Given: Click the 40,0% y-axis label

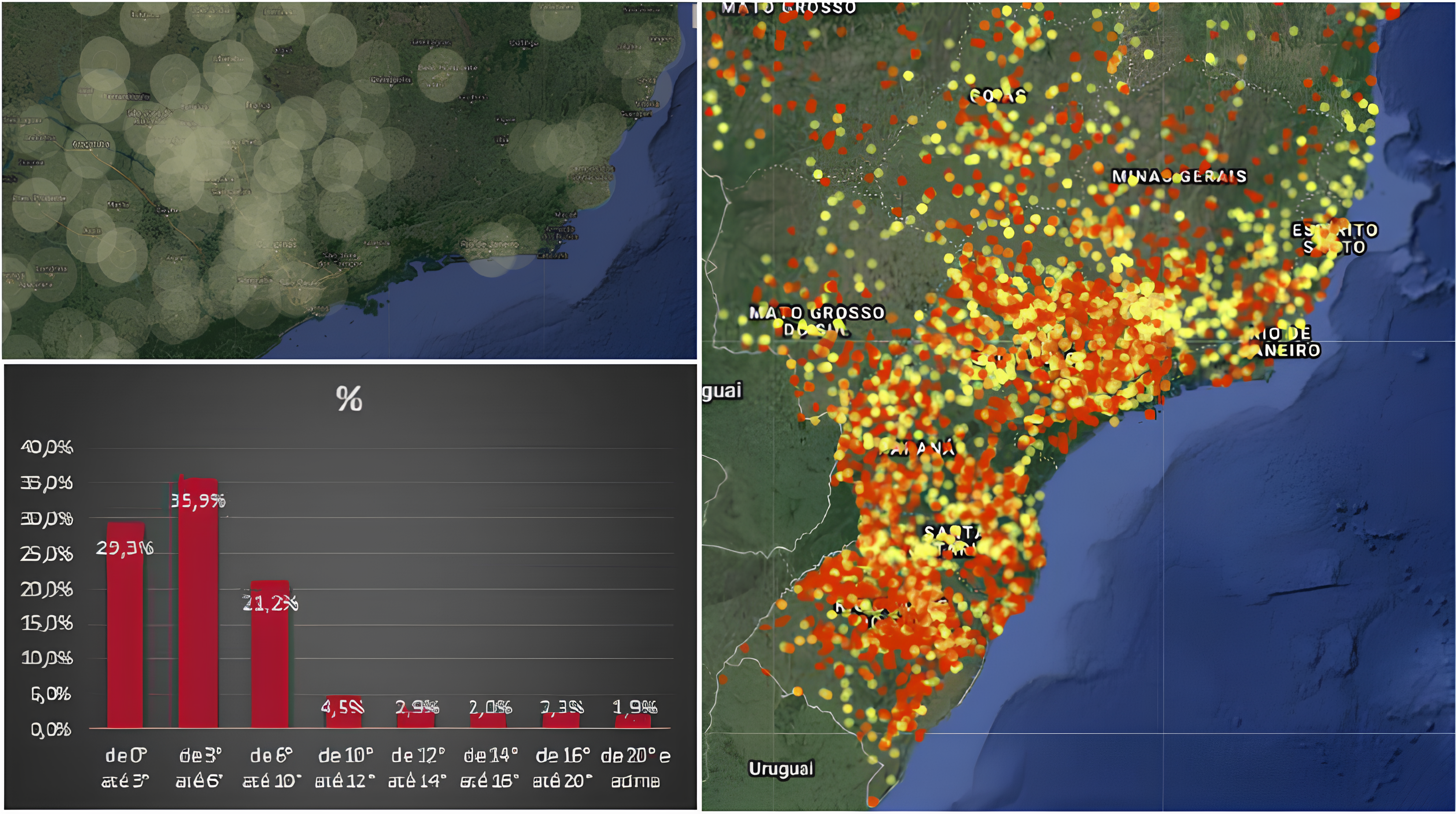Looking at the screenshot, I should 47,448.
